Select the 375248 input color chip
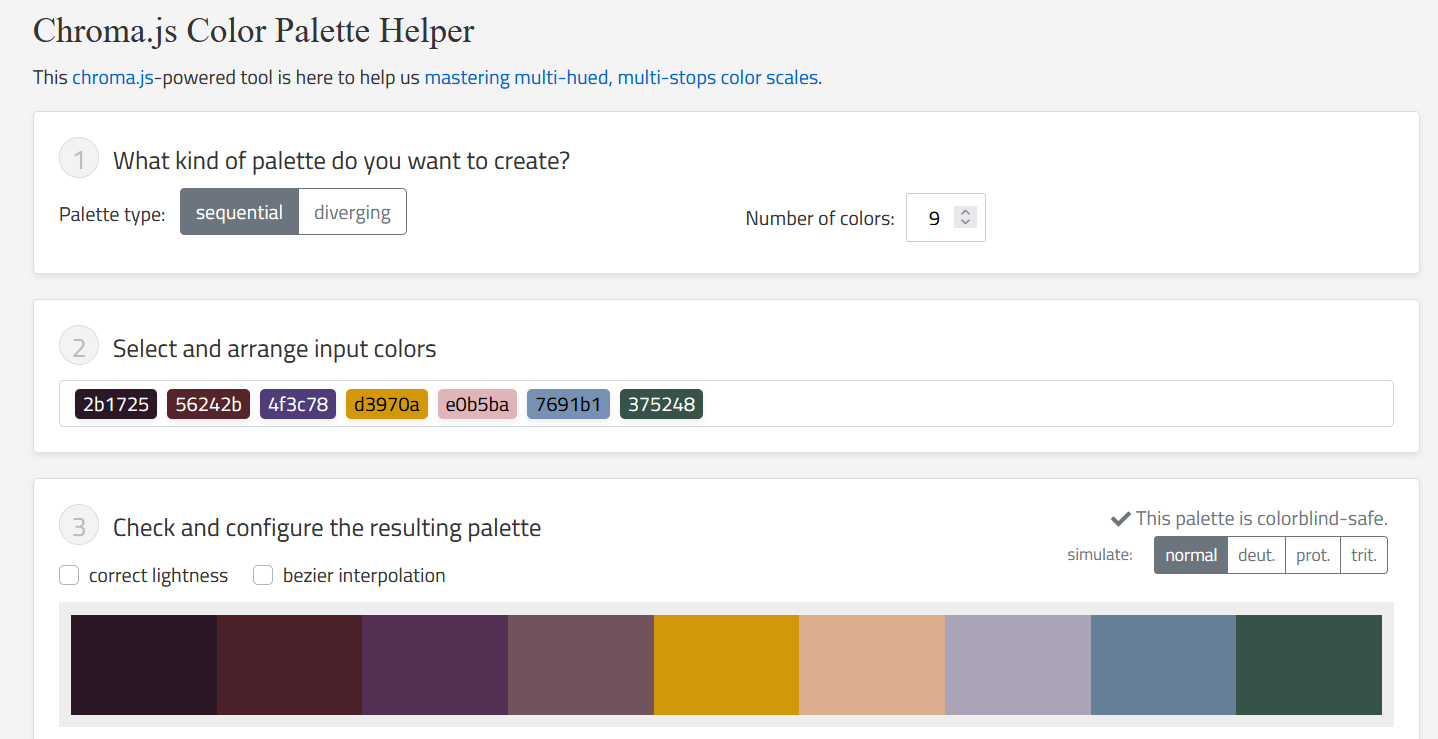 (x=661, y=404)
